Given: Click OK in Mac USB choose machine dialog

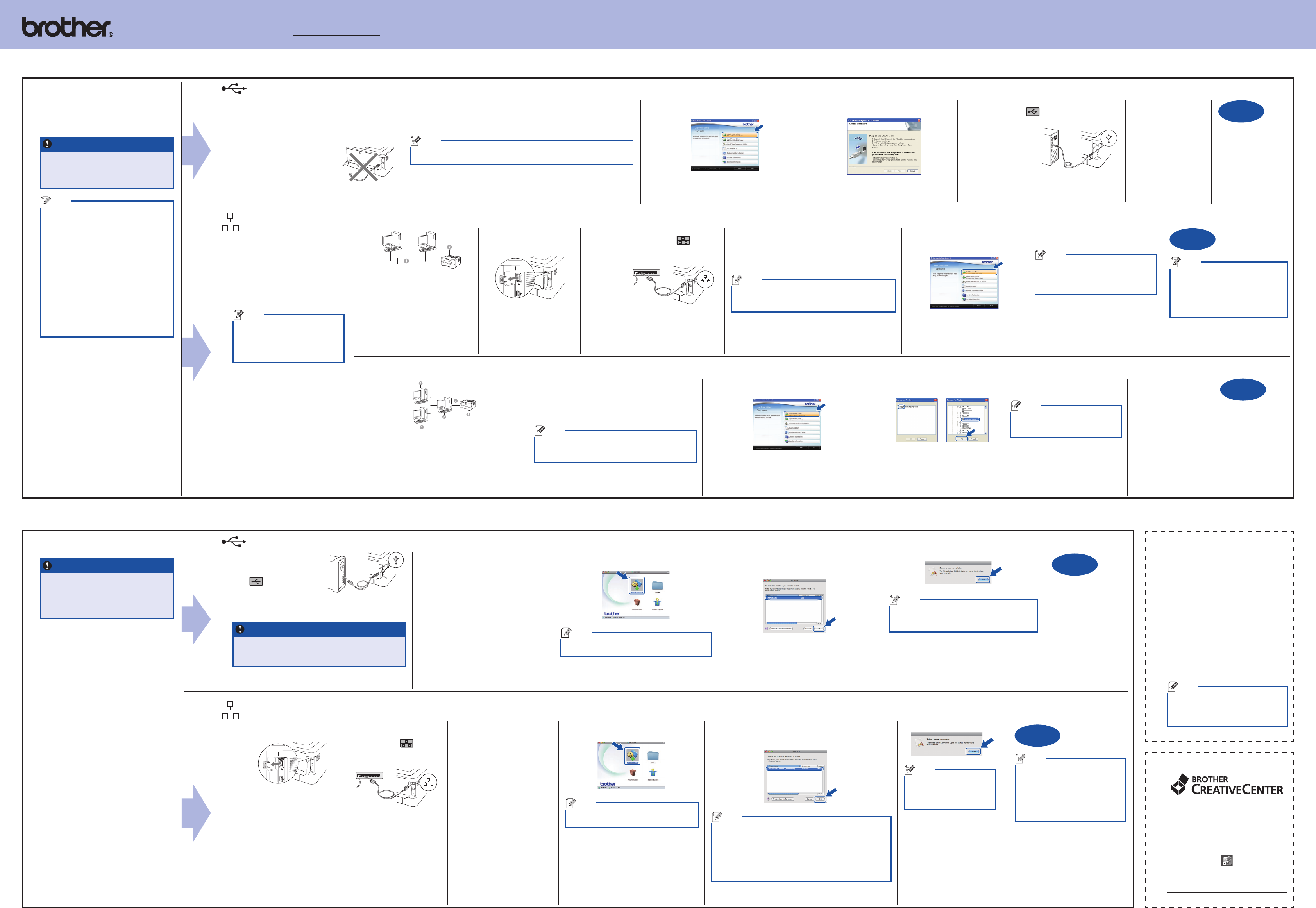Looking at the screenshot, I should [x=819, y=629].
